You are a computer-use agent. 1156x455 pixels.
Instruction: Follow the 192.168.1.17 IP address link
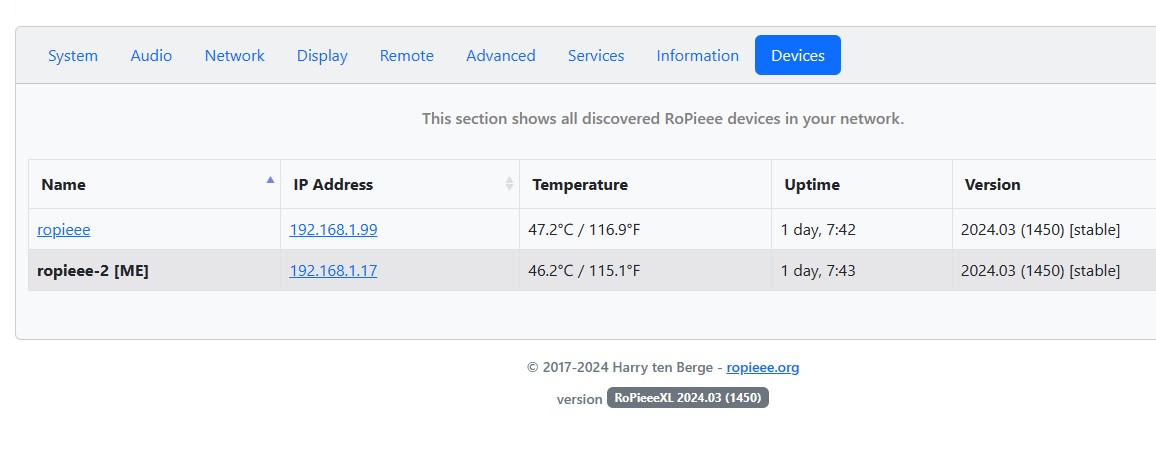333,271
